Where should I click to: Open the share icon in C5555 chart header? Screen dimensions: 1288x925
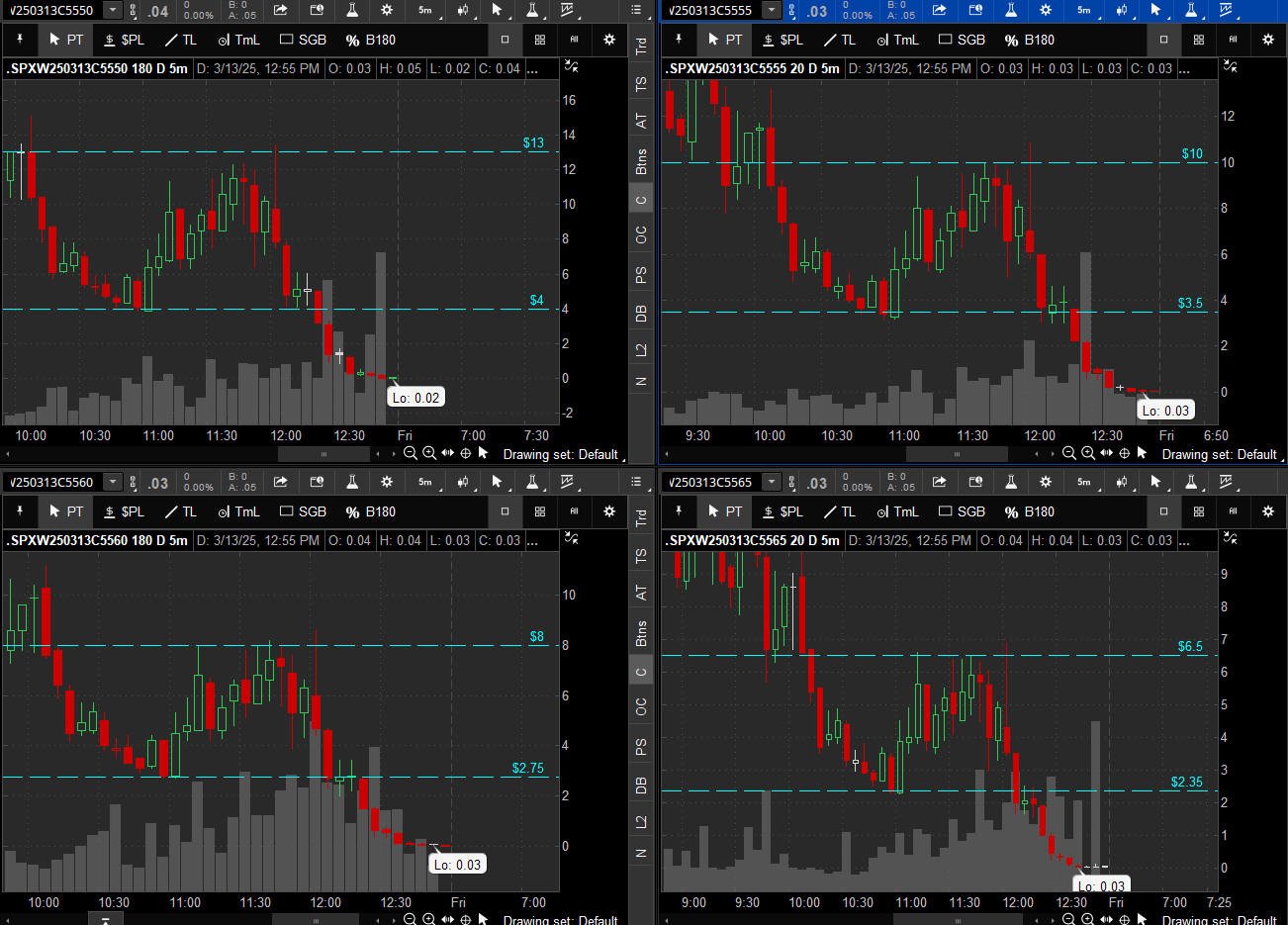(x=940, y=10)
